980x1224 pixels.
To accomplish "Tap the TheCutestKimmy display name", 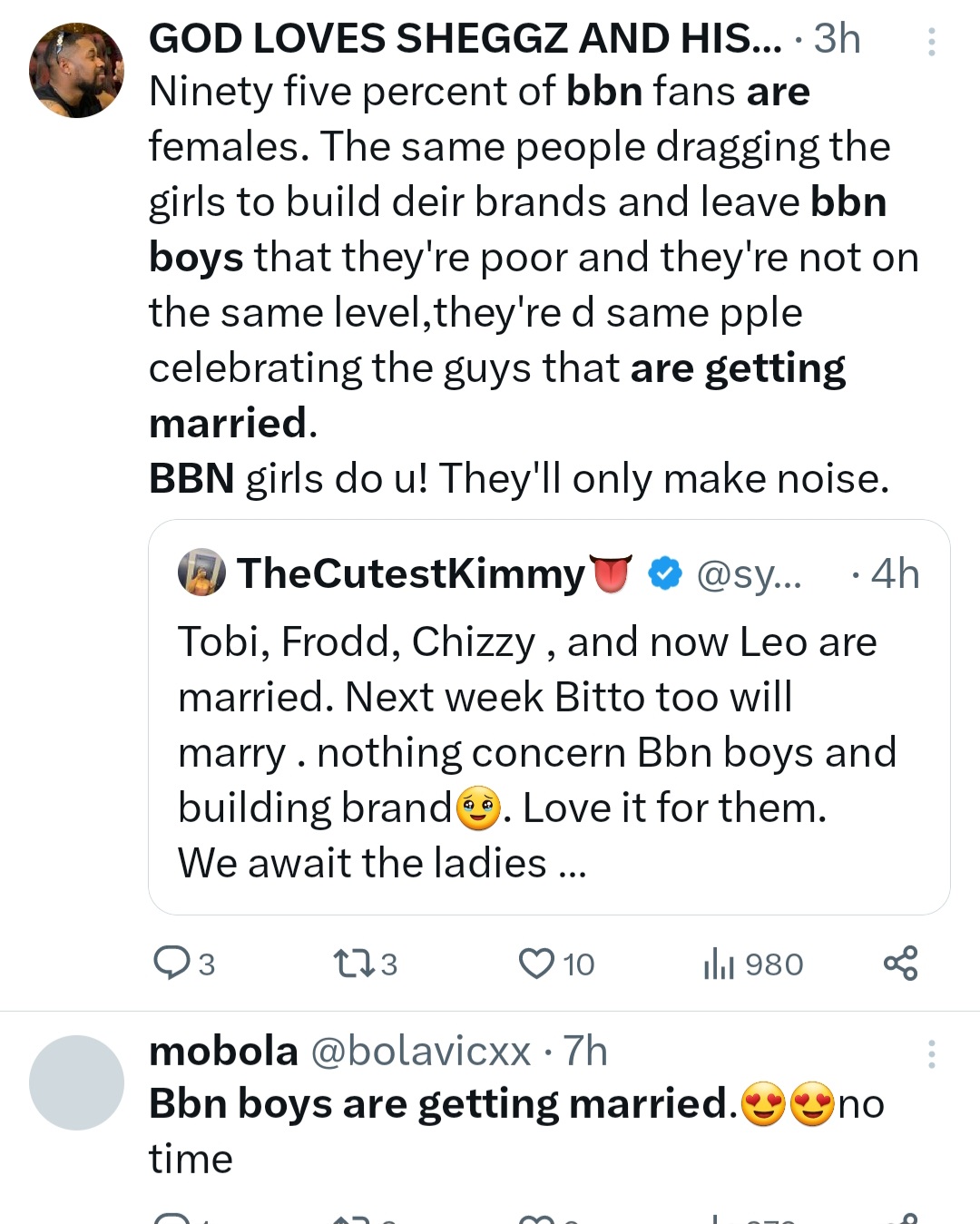I will click(410, 573).
